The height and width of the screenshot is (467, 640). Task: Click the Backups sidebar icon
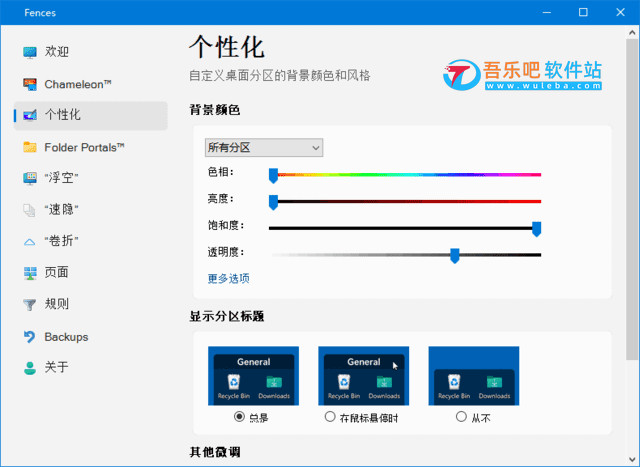[x=29, y=336]
